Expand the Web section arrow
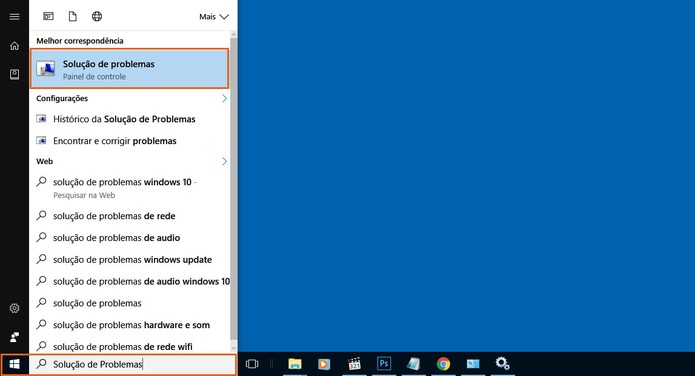This screenshot has height=376, width=695. 224,161
